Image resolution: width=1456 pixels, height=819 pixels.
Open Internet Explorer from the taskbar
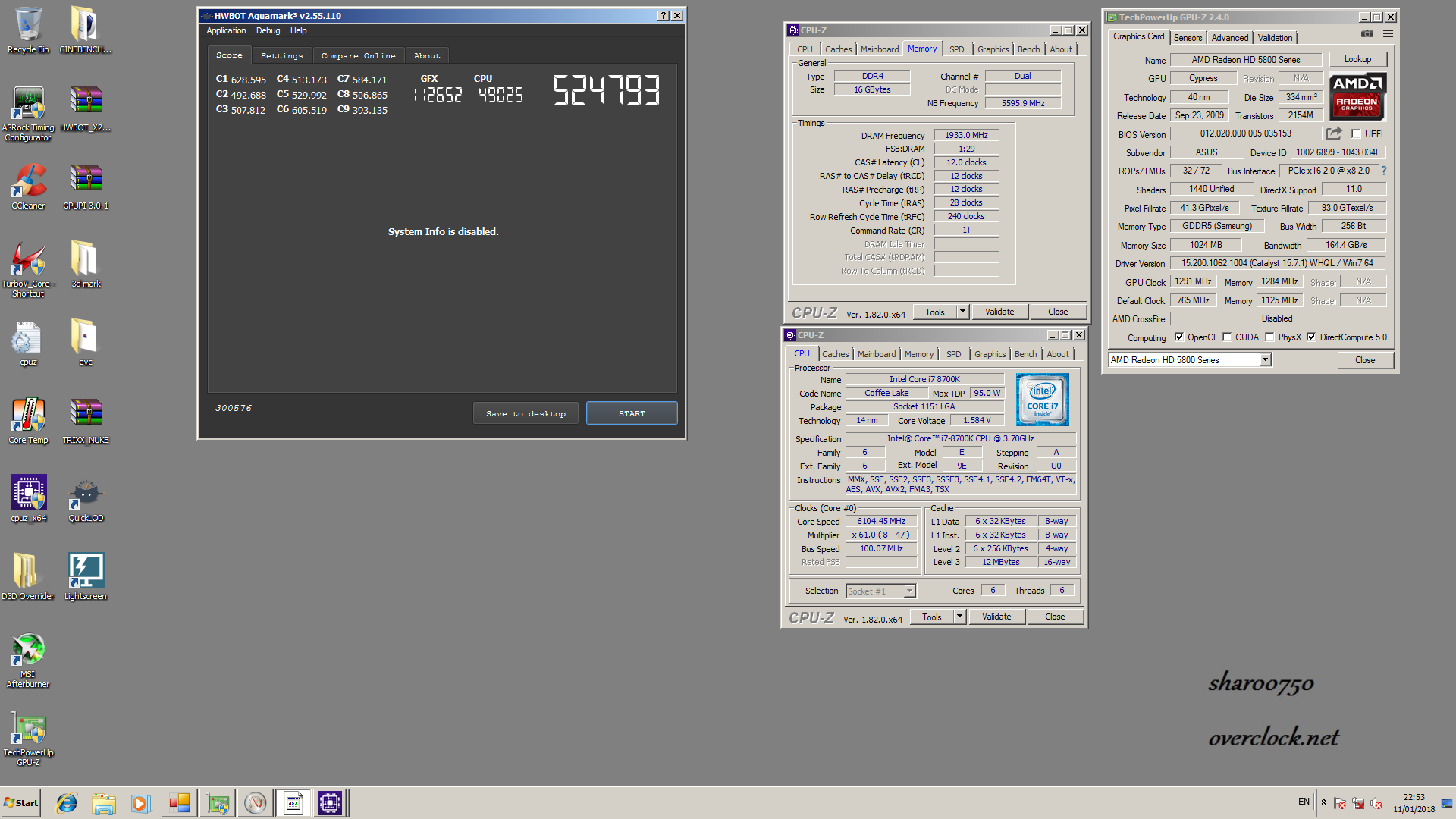pyautogui.click(x=67, y=803)
